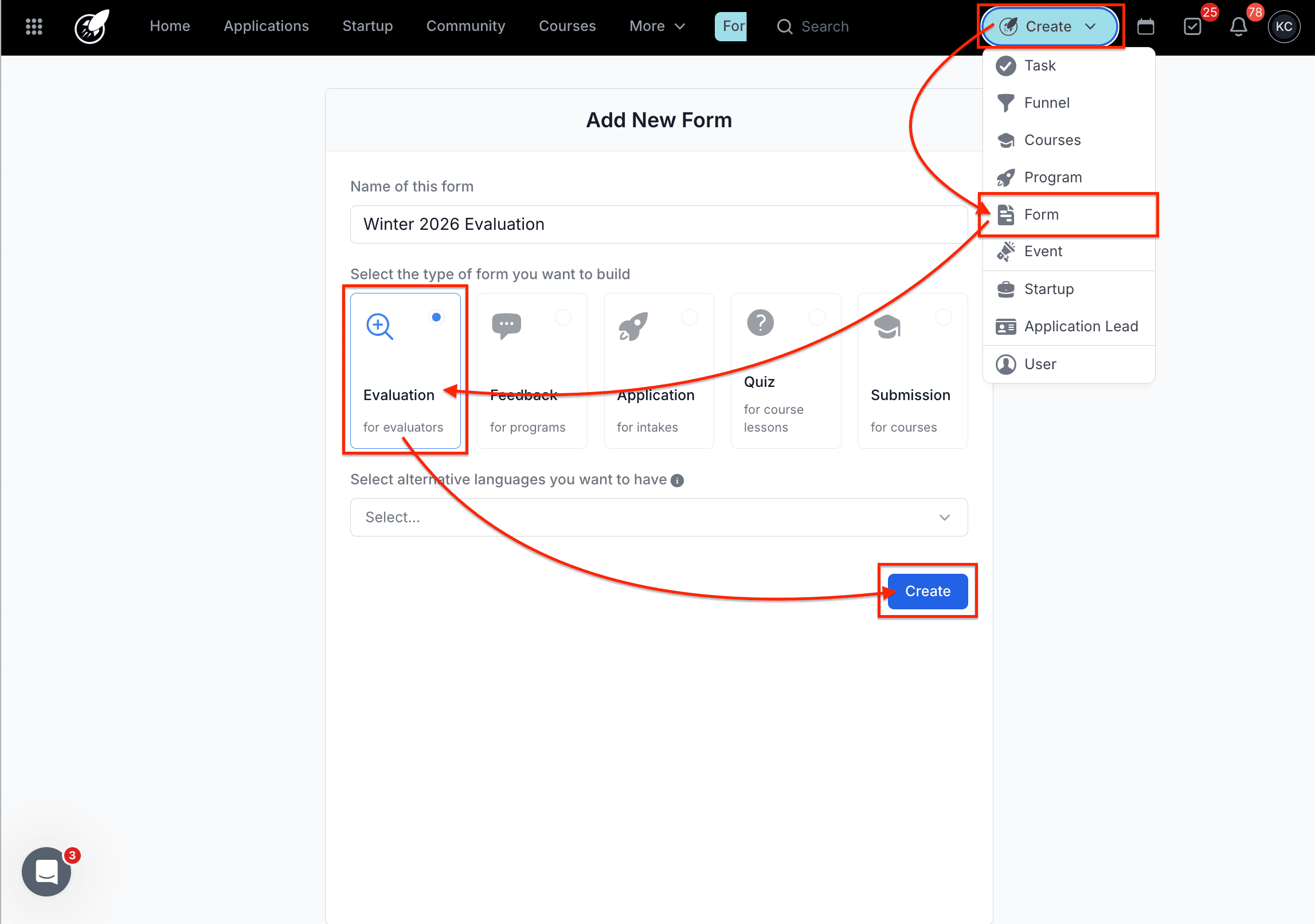Image resolution: width=1315 pixels, height=924 pixels.
Task: Click the Winter 2026 Evaluation name field
Action: pyautogui.click(x=658, y=224)
